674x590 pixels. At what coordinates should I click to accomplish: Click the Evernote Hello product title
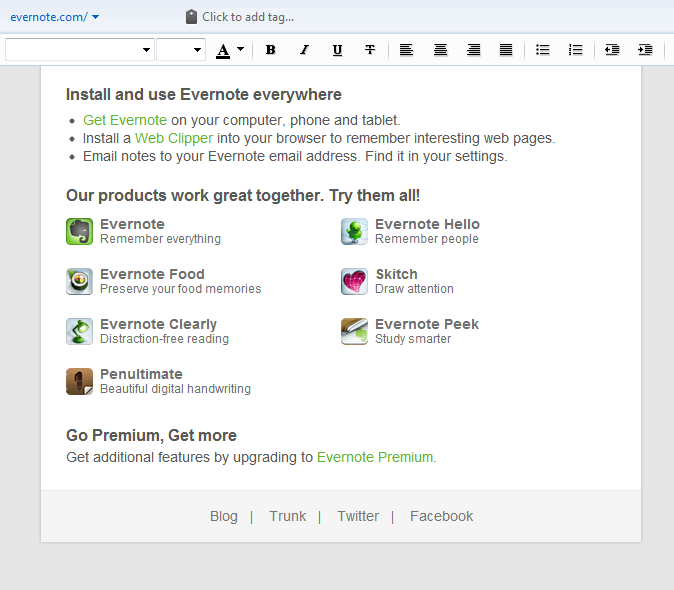coord(427,224)
